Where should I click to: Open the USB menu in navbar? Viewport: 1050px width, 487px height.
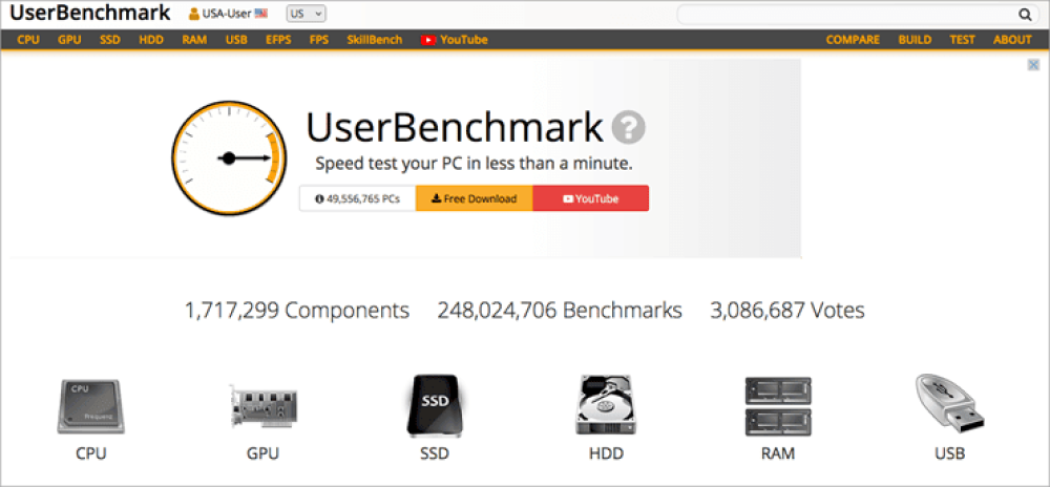[236, 40]
